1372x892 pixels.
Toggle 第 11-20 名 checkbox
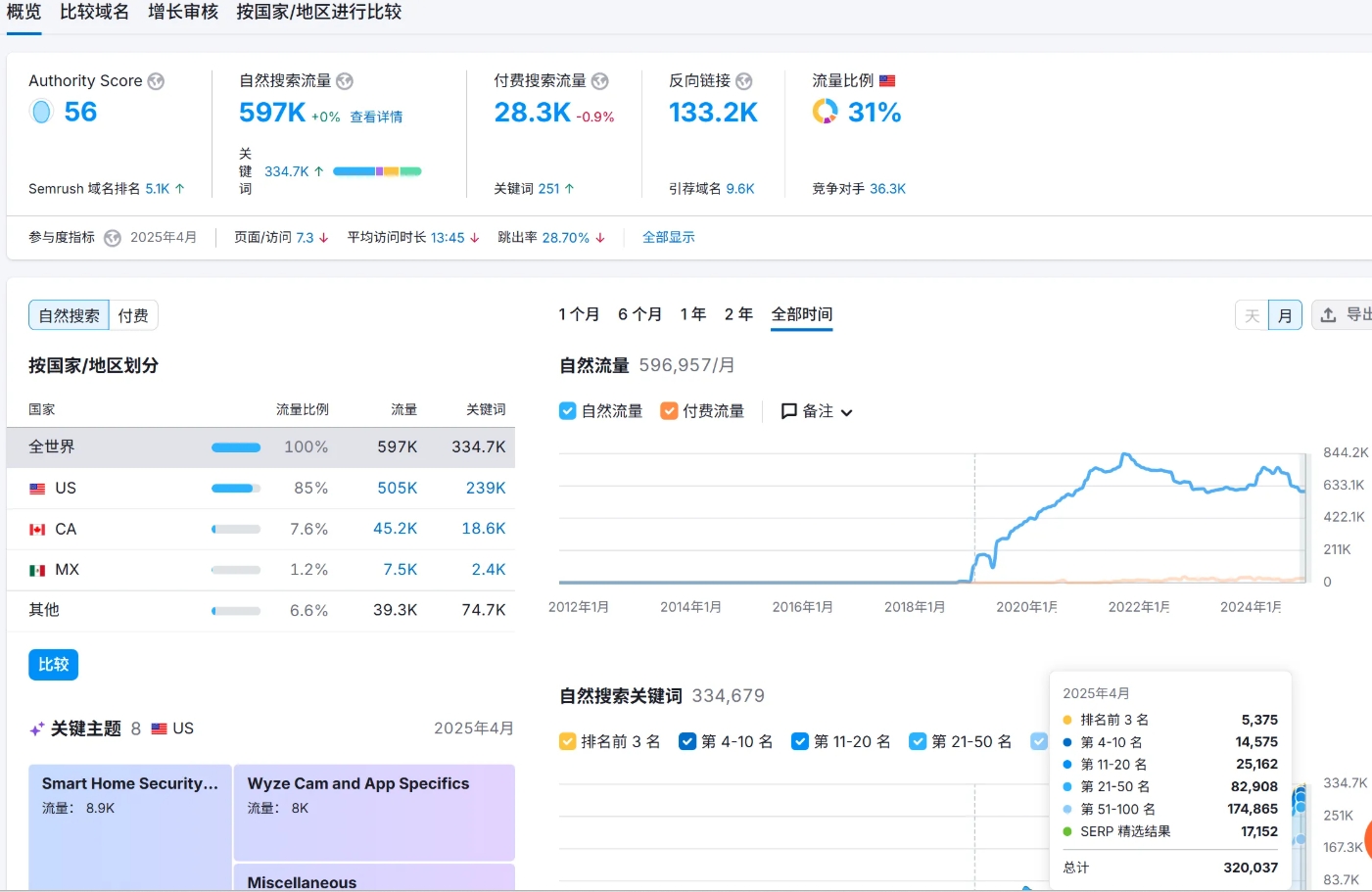point(800,741)
